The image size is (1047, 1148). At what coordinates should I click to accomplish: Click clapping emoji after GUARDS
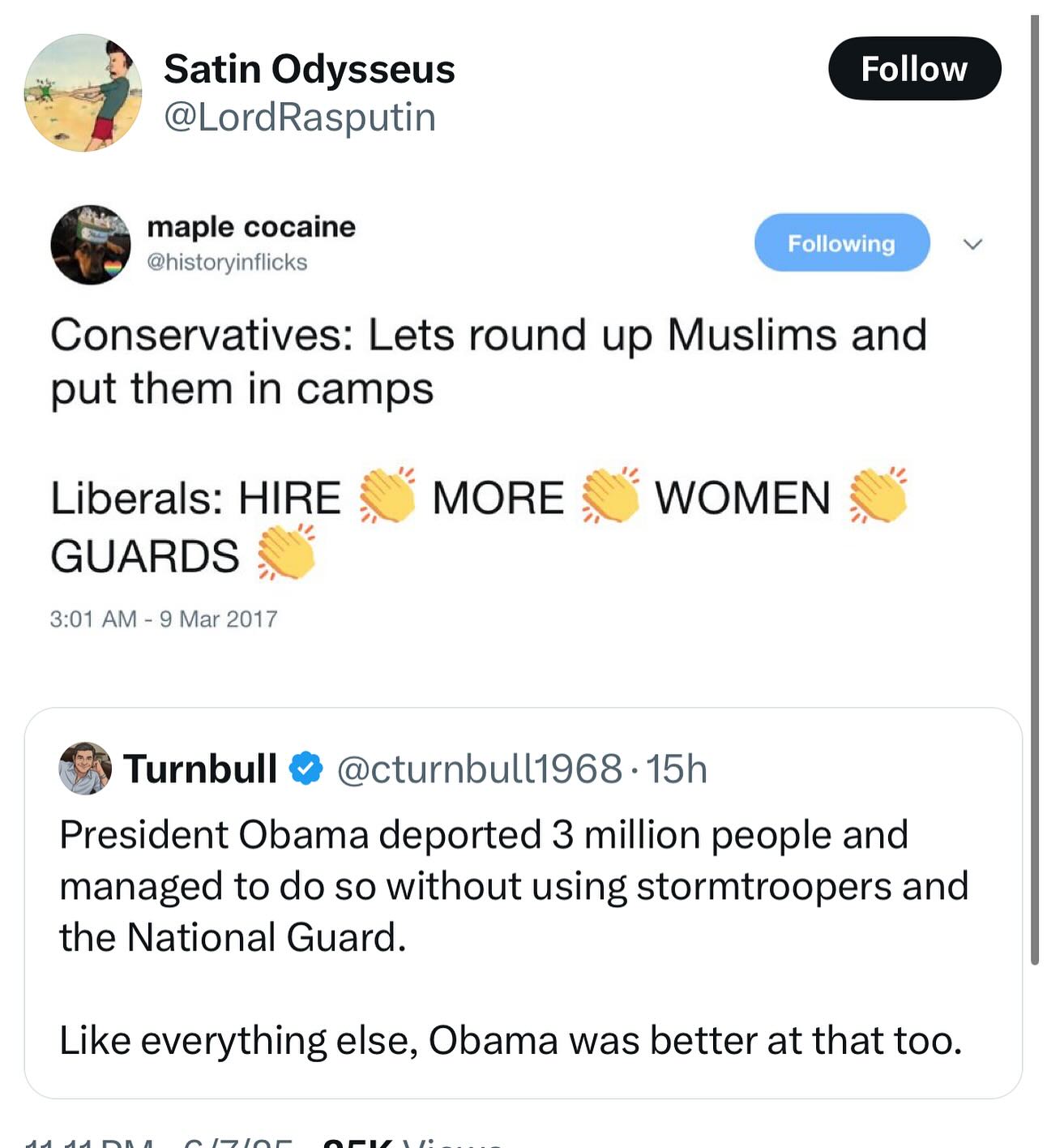click(287, 553)
